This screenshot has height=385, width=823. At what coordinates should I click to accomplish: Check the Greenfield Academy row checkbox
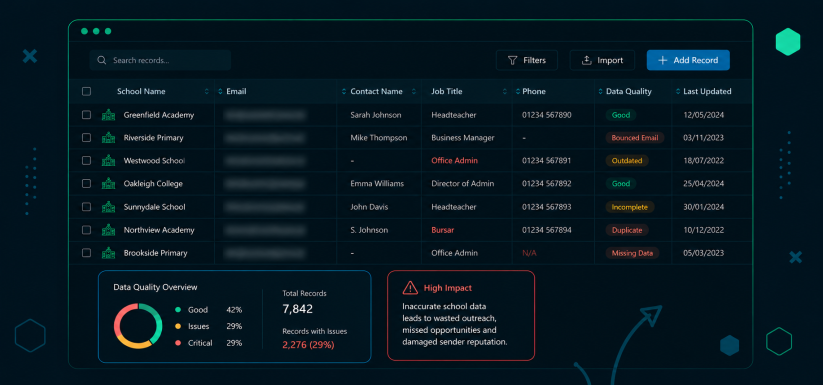pos(87,115)
